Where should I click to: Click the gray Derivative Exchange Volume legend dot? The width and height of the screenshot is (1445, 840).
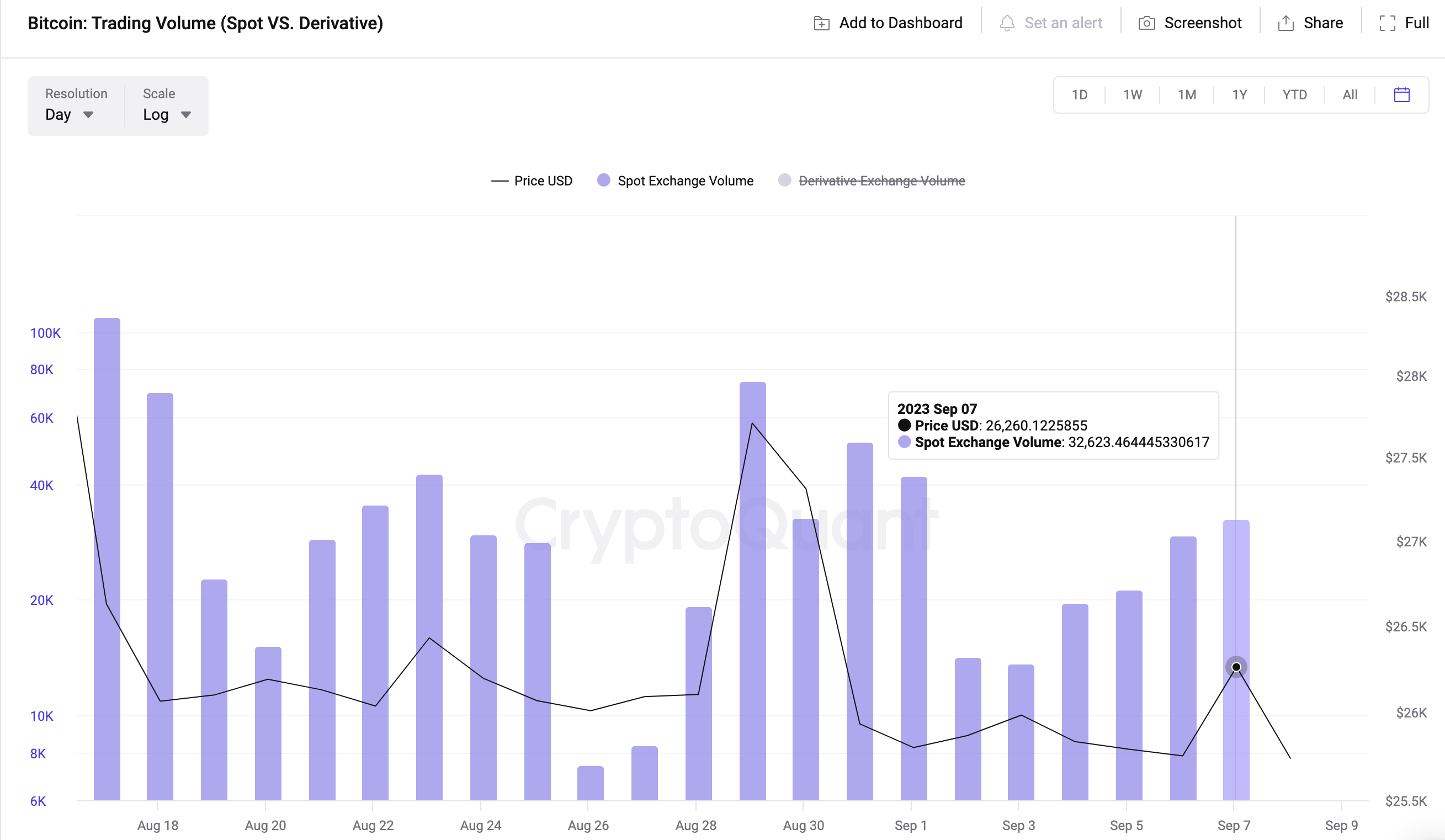(784, 180)
